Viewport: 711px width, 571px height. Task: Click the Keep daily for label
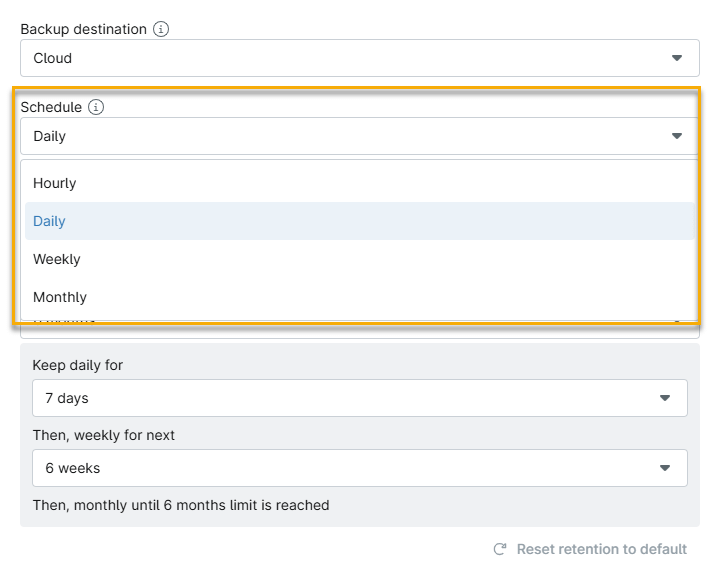click(78, 365)
